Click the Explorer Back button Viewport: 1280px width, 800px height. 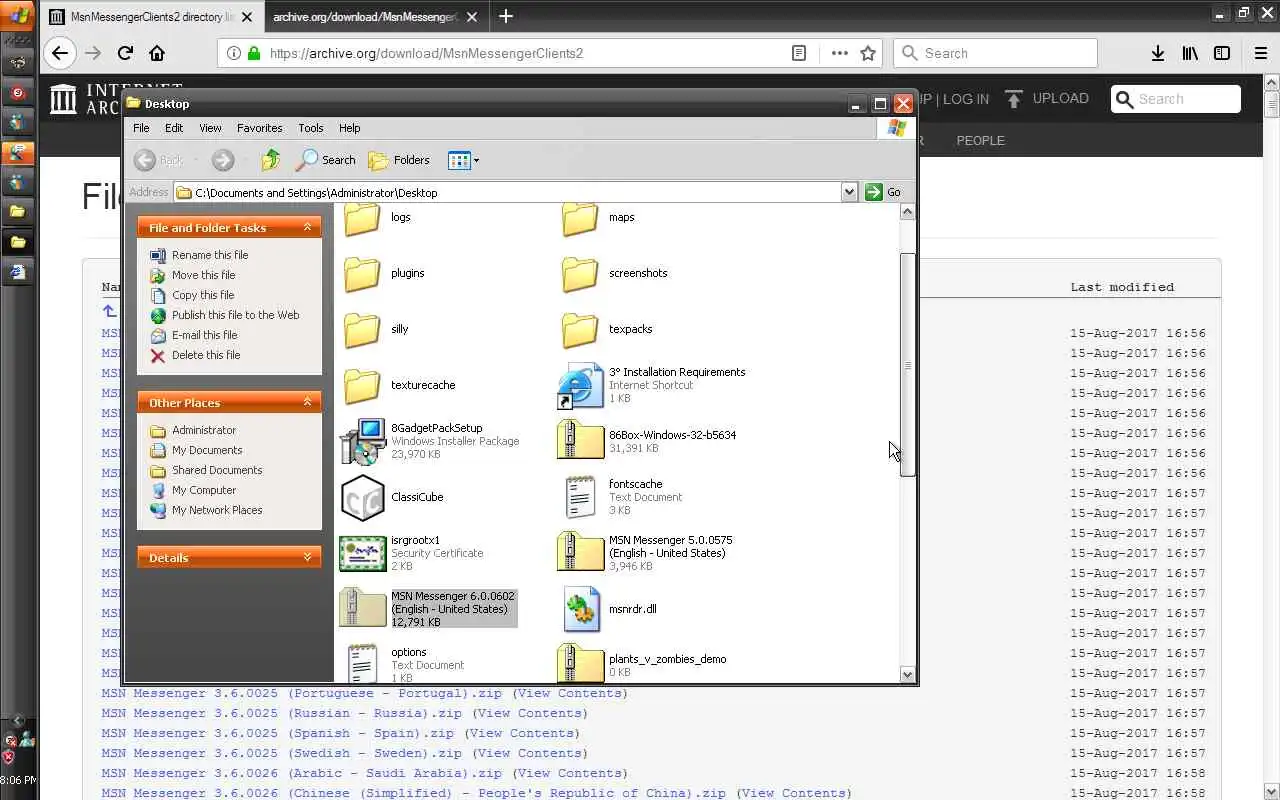[159, 160]
